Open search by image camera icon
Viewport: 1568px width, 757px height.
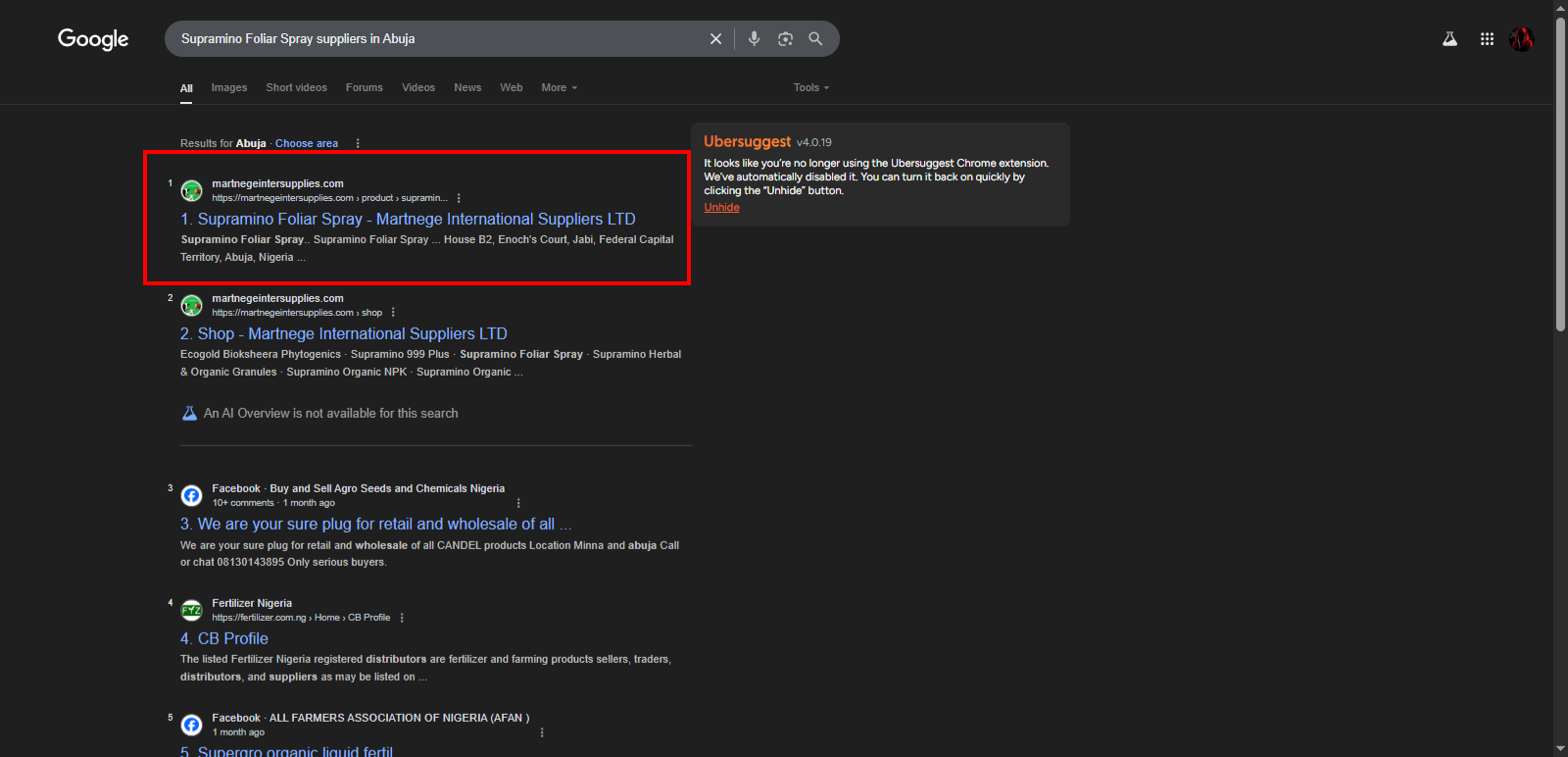pyautogui.click(x=785, y=39)
